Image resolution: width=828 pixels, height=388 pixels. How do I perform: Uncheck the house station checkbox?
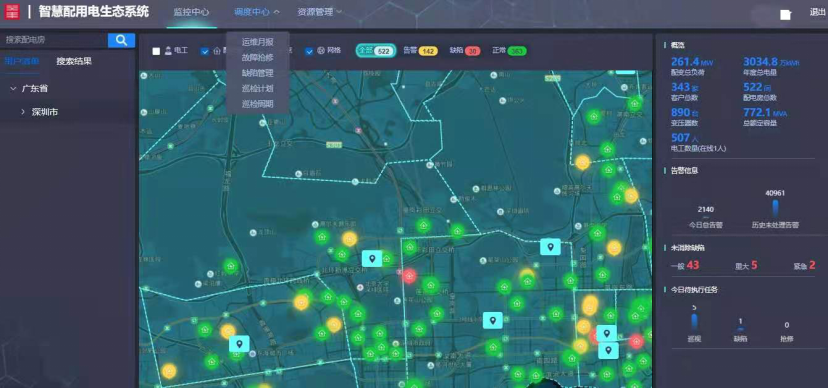click(205, 52)
